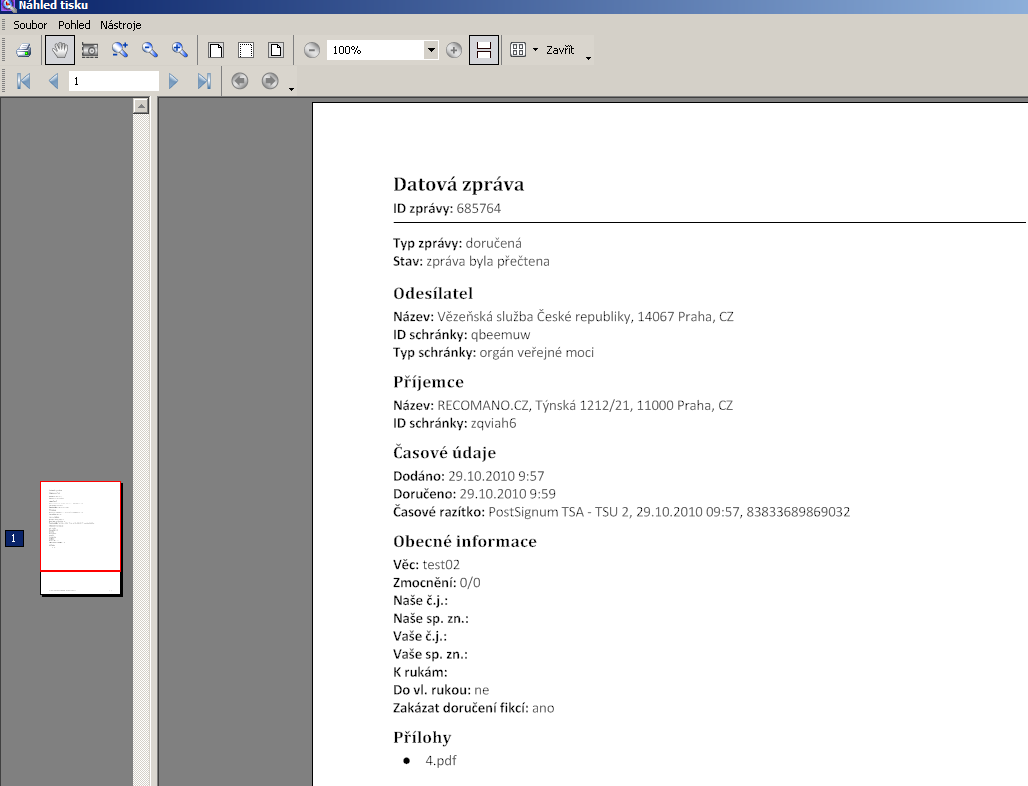This screenshot has height=786, width=1028.
Task: Select the Zoom out magnifier tool
Action: (x=150, y=50)
